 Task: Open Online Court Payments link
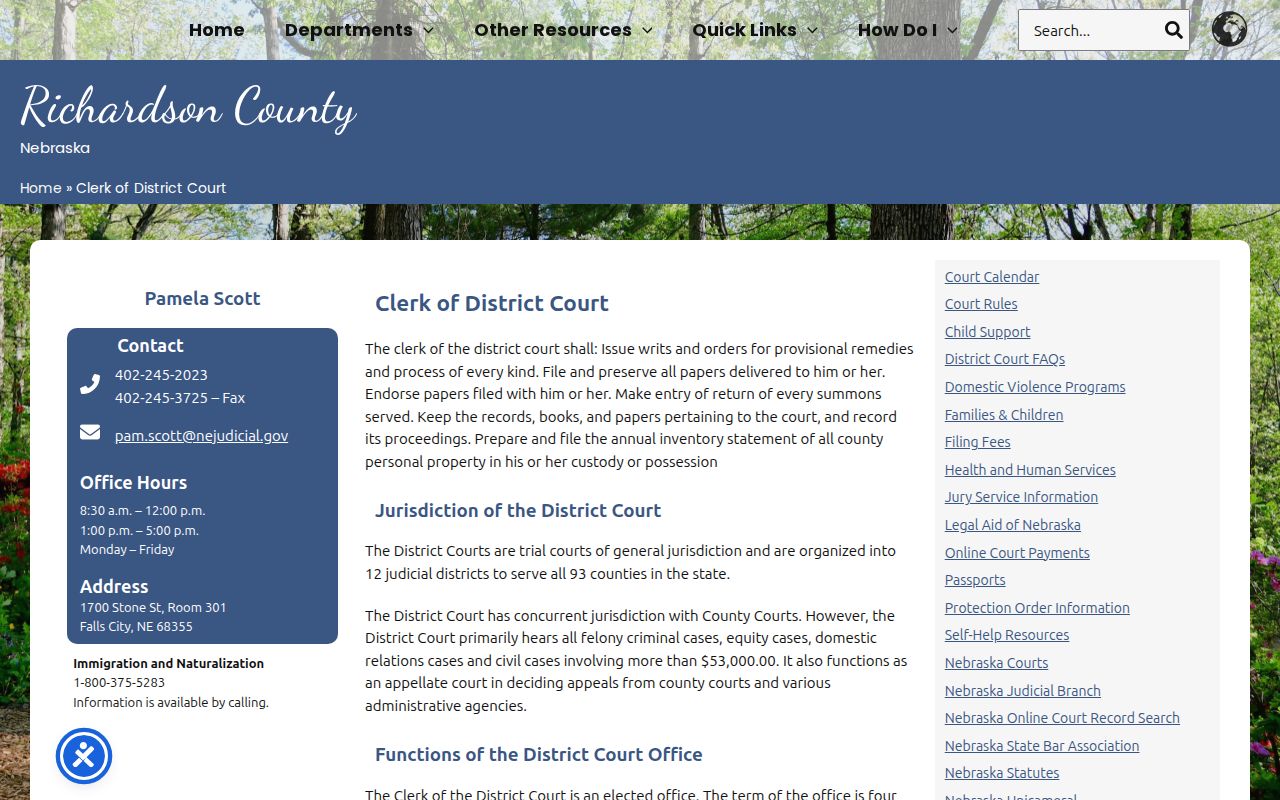[x=1017, y=553]
